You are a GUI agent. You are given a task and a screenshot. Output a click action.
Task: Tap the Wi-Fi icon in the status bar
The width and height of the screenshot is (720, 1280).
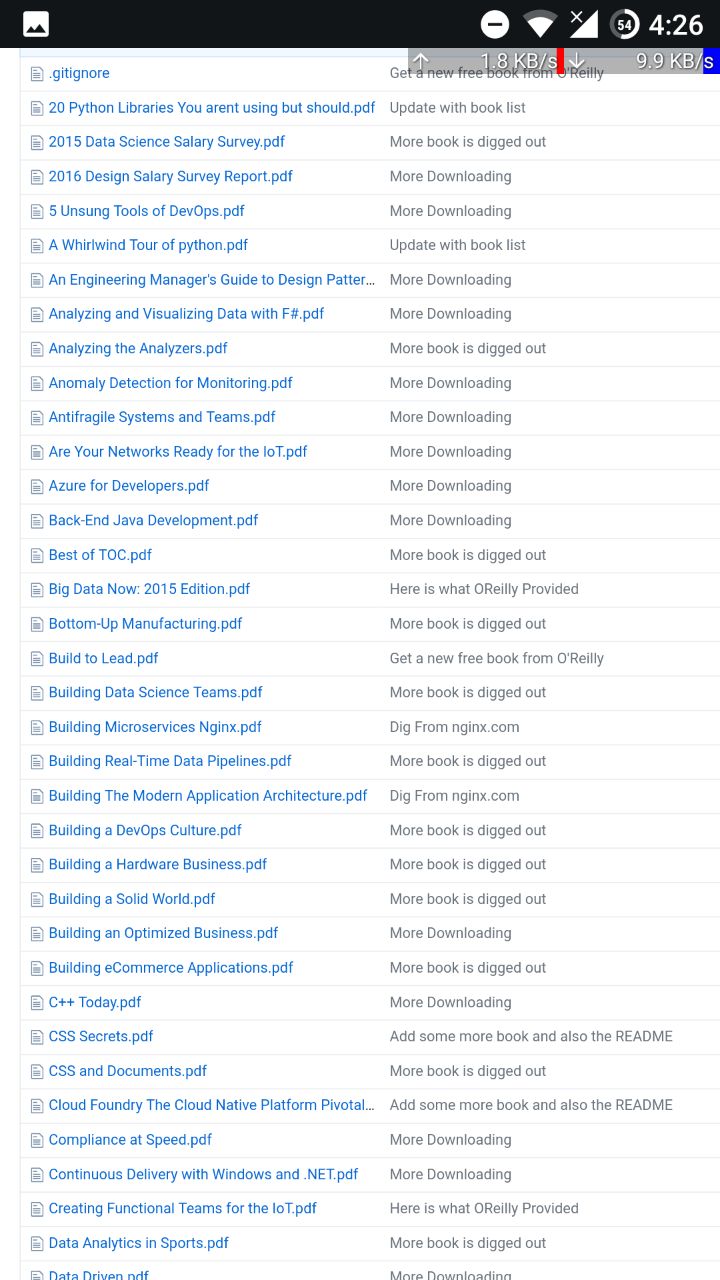540,24
